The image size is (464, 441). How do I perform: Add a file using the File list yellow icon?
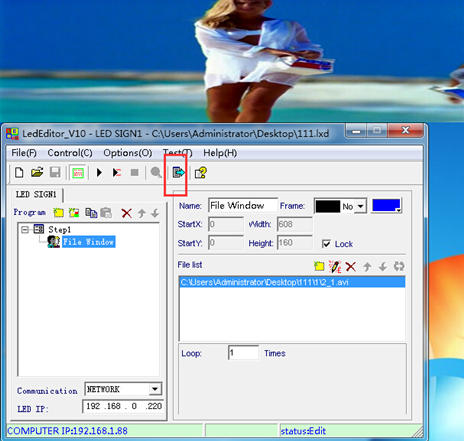pos(319,266)
